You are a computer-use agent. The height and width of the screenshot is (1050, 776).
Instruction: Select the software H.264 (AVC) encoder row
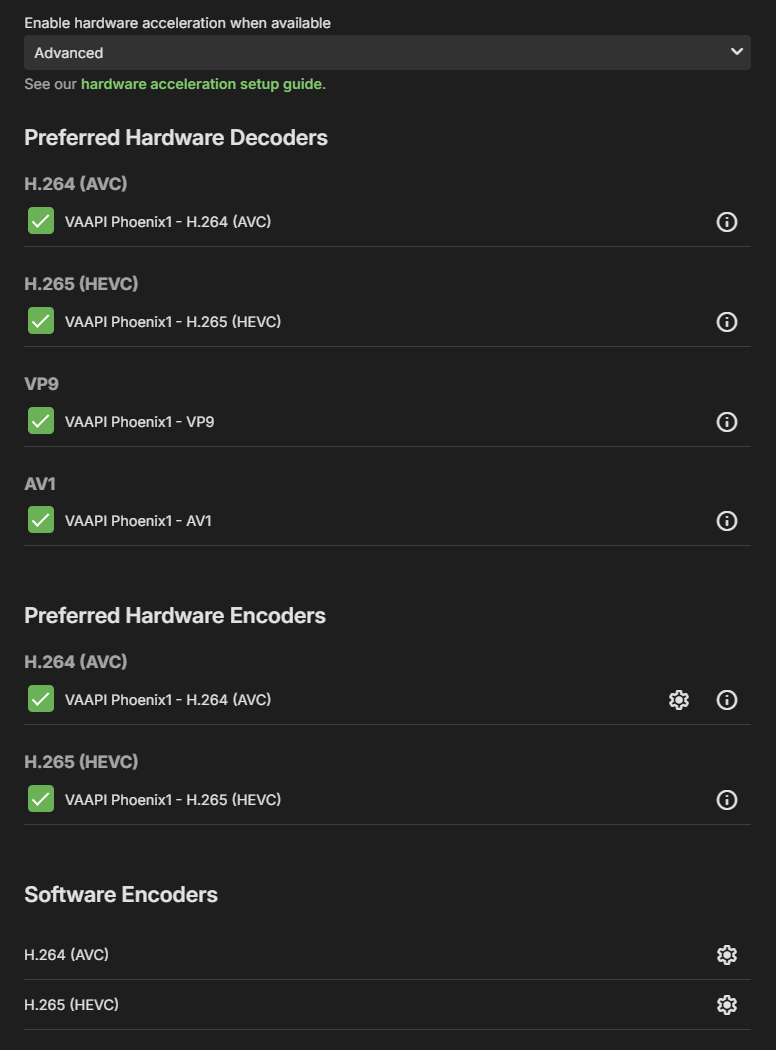click(387, 955)
